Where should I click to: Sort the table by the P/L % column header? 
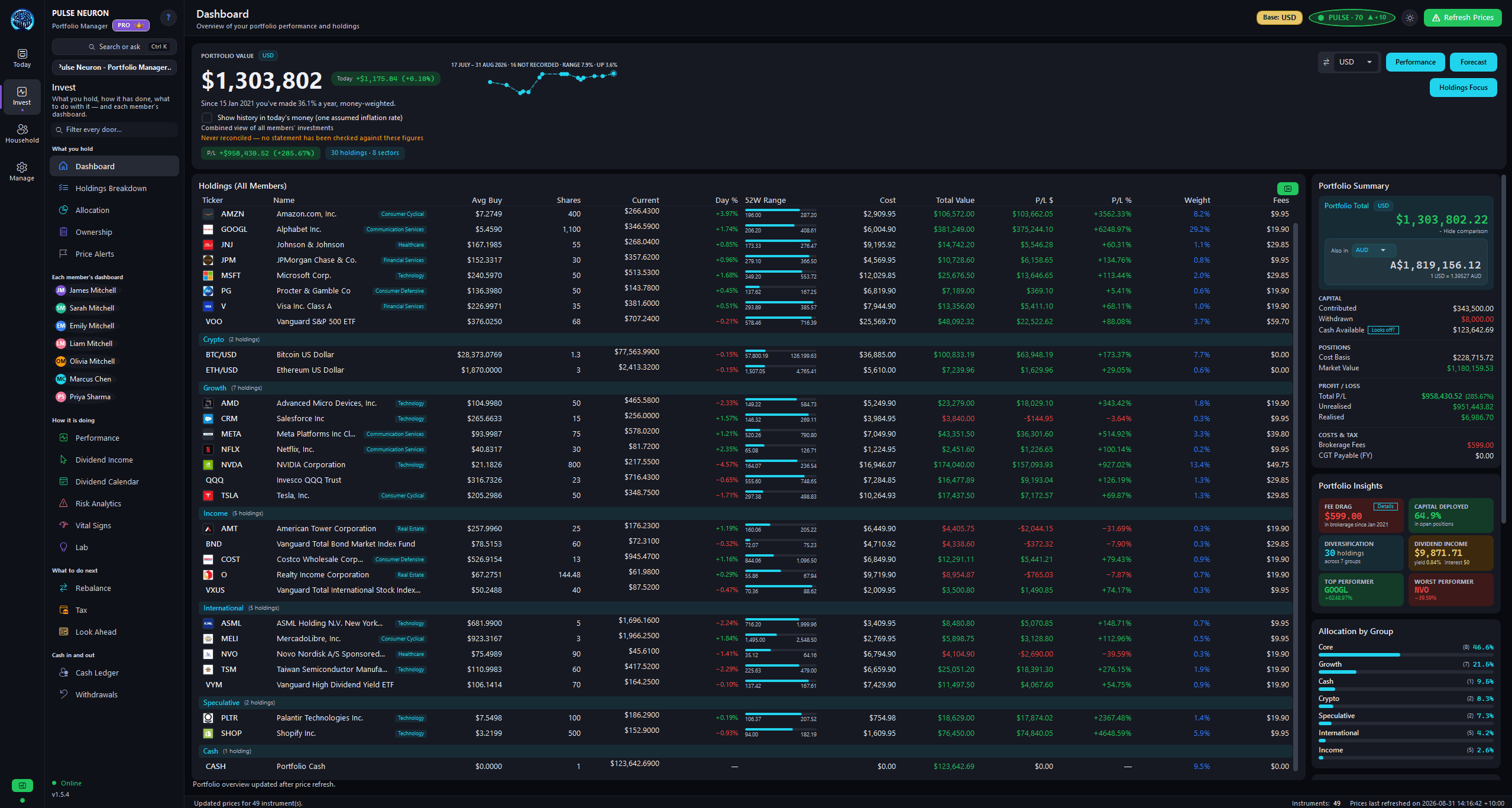tap(1121, 200)
